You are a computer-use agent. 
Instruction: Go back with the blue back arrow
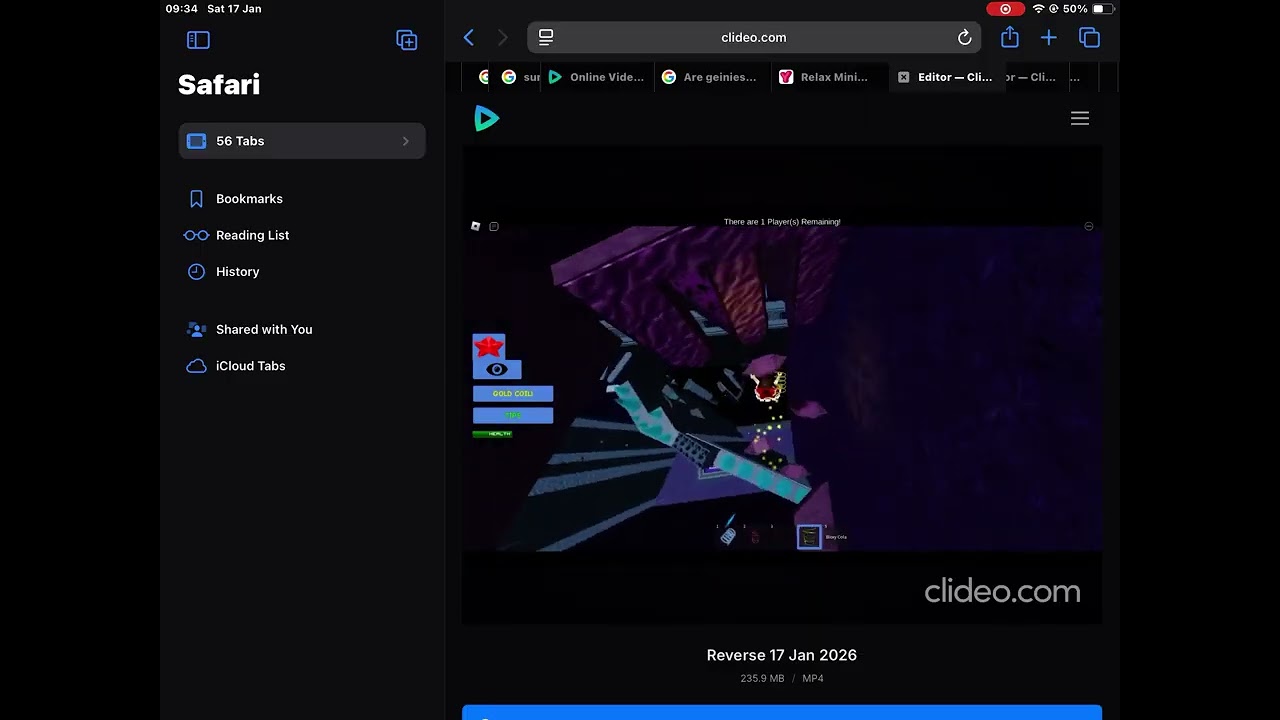pyautogui.click(x=469, y=38)
